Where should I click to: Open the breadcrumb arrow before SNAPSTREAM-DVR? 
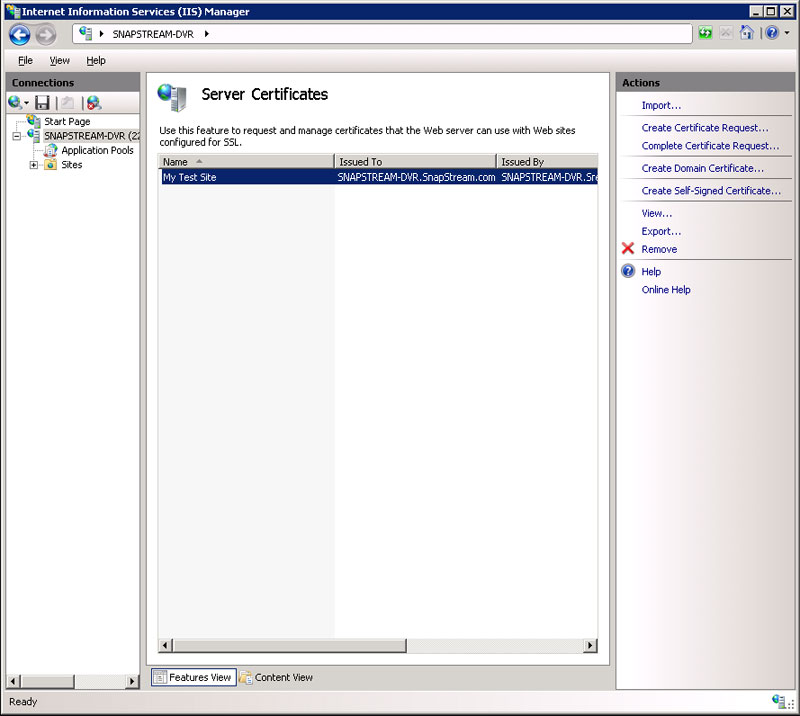102,34
